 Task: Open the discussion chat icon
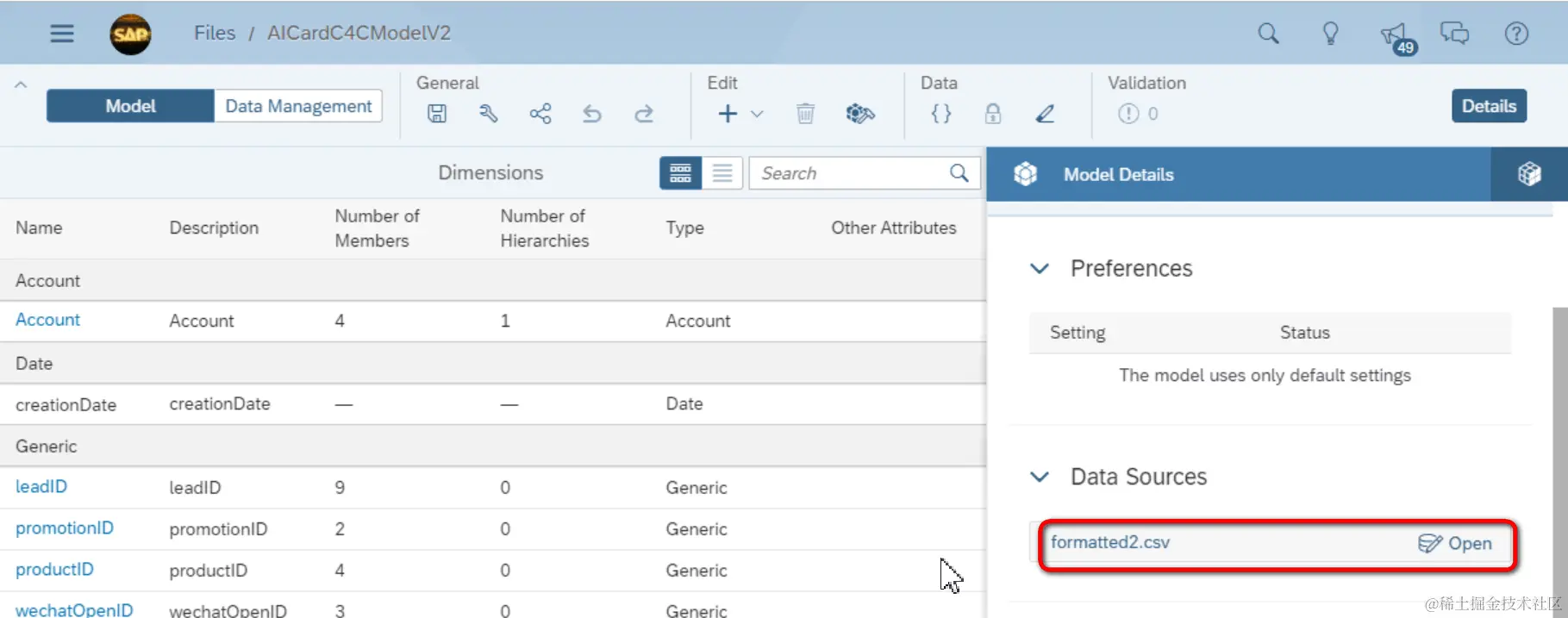pyautogui.click(x=1454, y=34)
